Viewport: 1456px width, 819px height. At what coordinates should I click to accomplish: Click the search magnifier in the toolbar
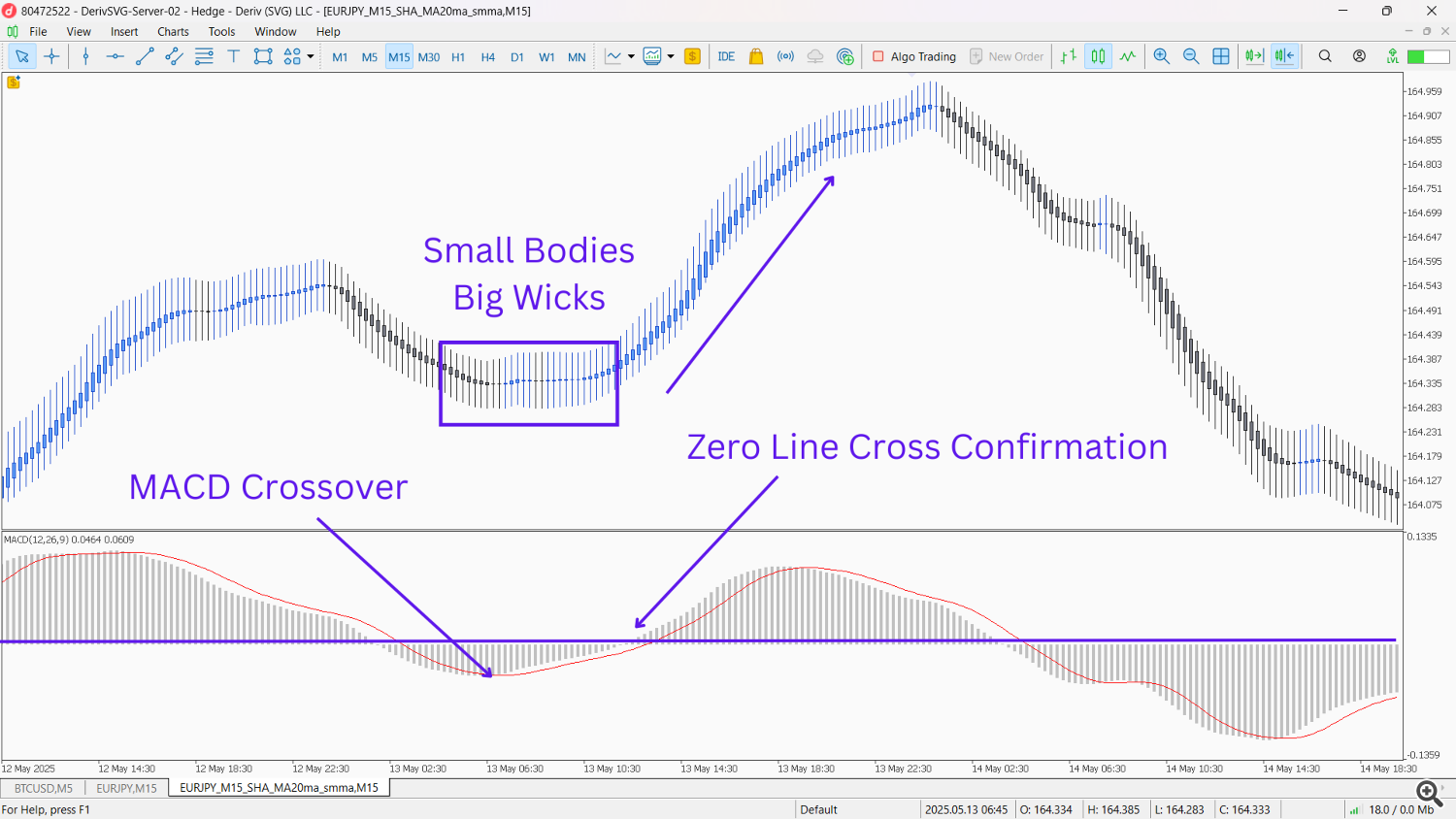pyautogui.click(x=1325, y=56)
